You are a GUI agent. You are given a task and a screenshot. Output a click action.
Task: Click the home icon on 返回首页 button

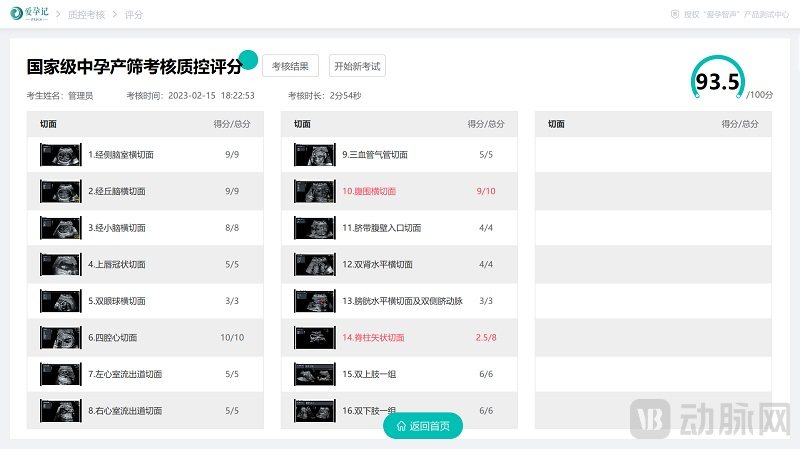click(x=401, y=426)
